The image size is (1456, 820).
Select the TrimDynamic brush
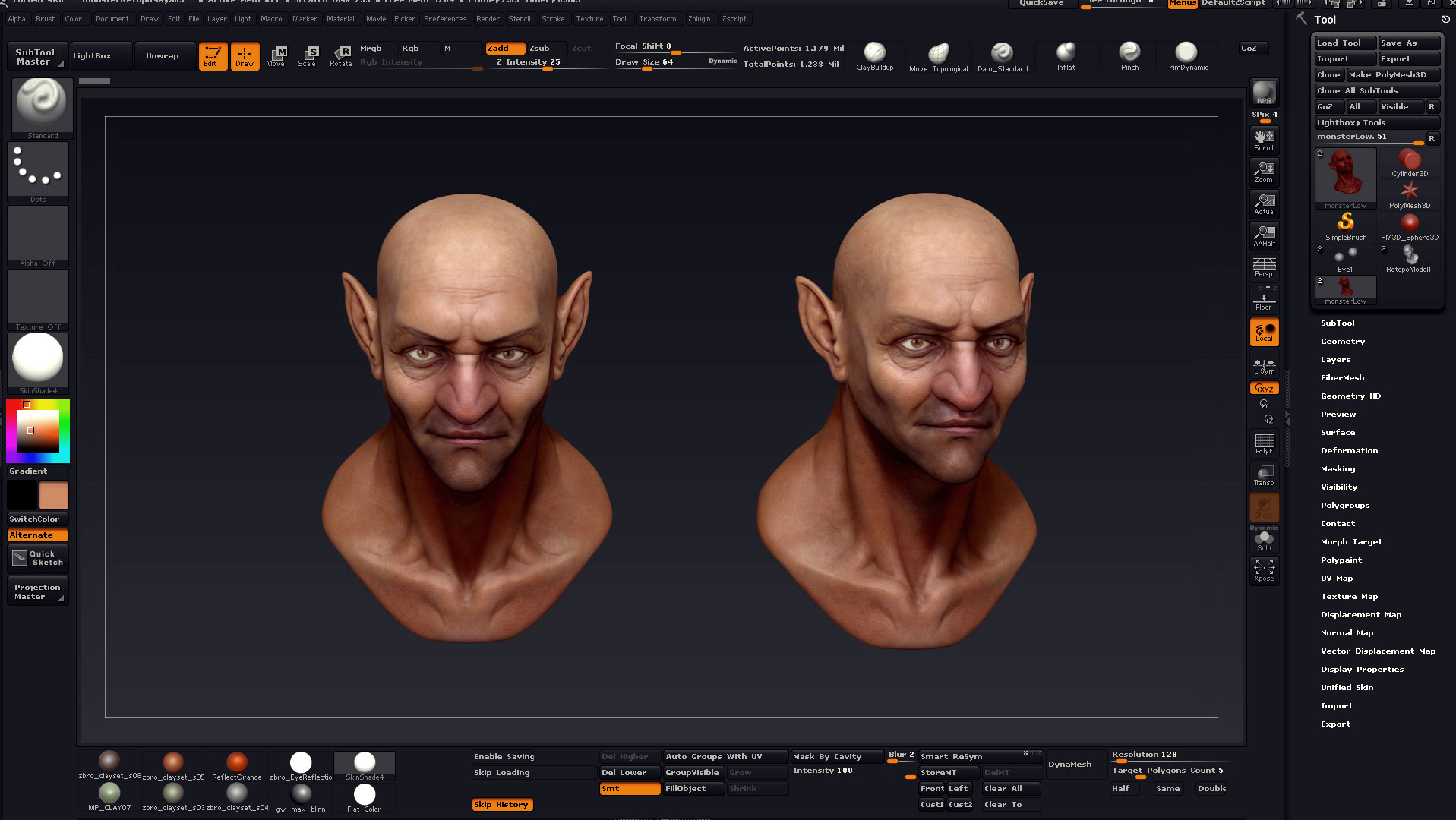(x=1186, y=57)
